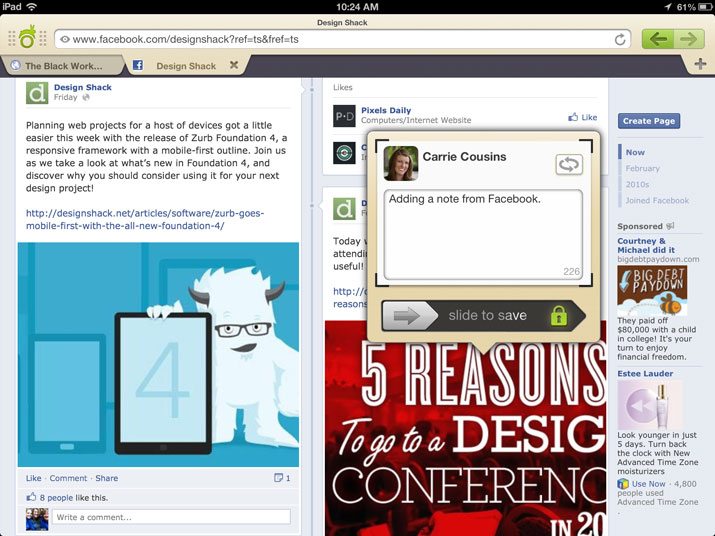715x536 pixels.
Task: Open the Estee Lauder ad link
Action: coord(645,374)
